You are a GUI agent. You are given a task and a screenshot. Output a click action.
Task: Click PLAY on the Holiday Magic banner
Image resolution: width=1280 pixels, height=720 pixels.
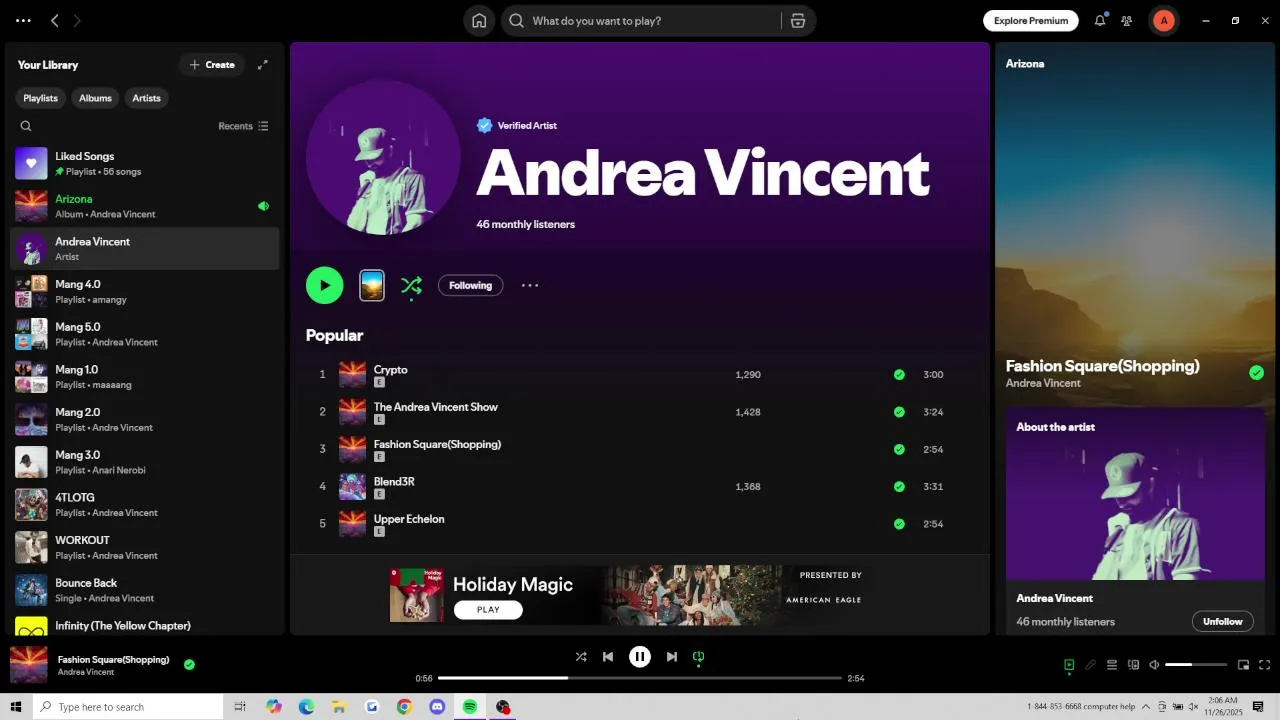[x=488, y=609]
